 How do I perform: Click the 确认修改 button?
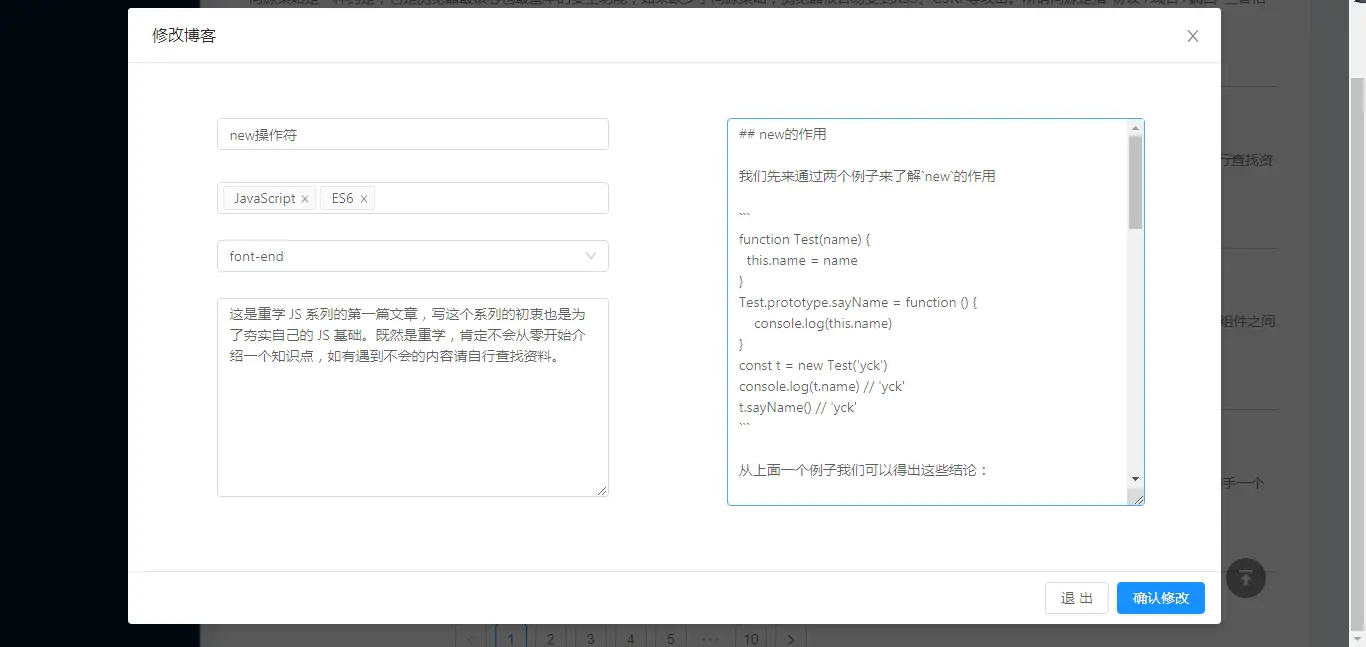click(1160, 598)
